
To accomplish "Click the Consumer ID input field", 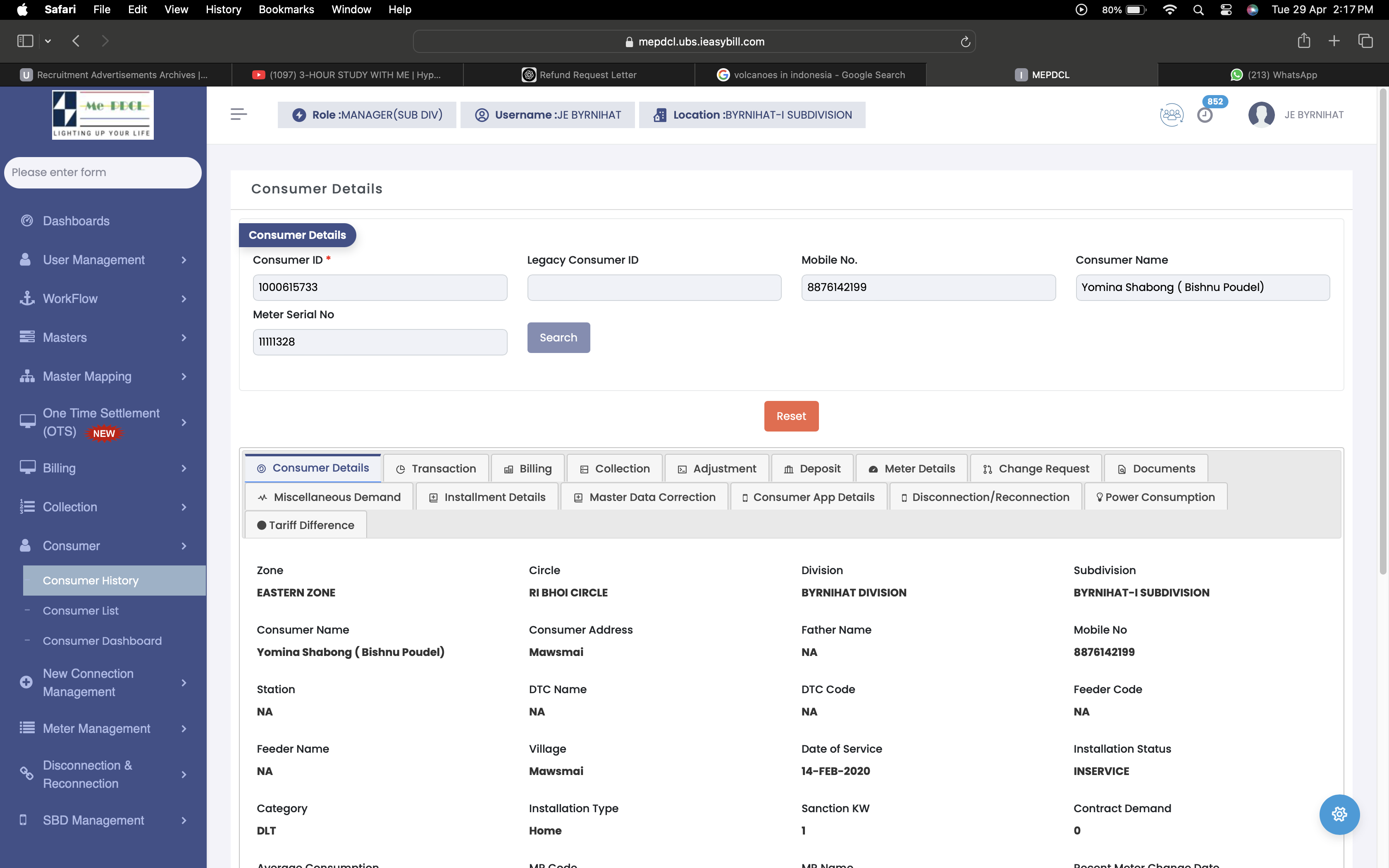I will 380,287.
